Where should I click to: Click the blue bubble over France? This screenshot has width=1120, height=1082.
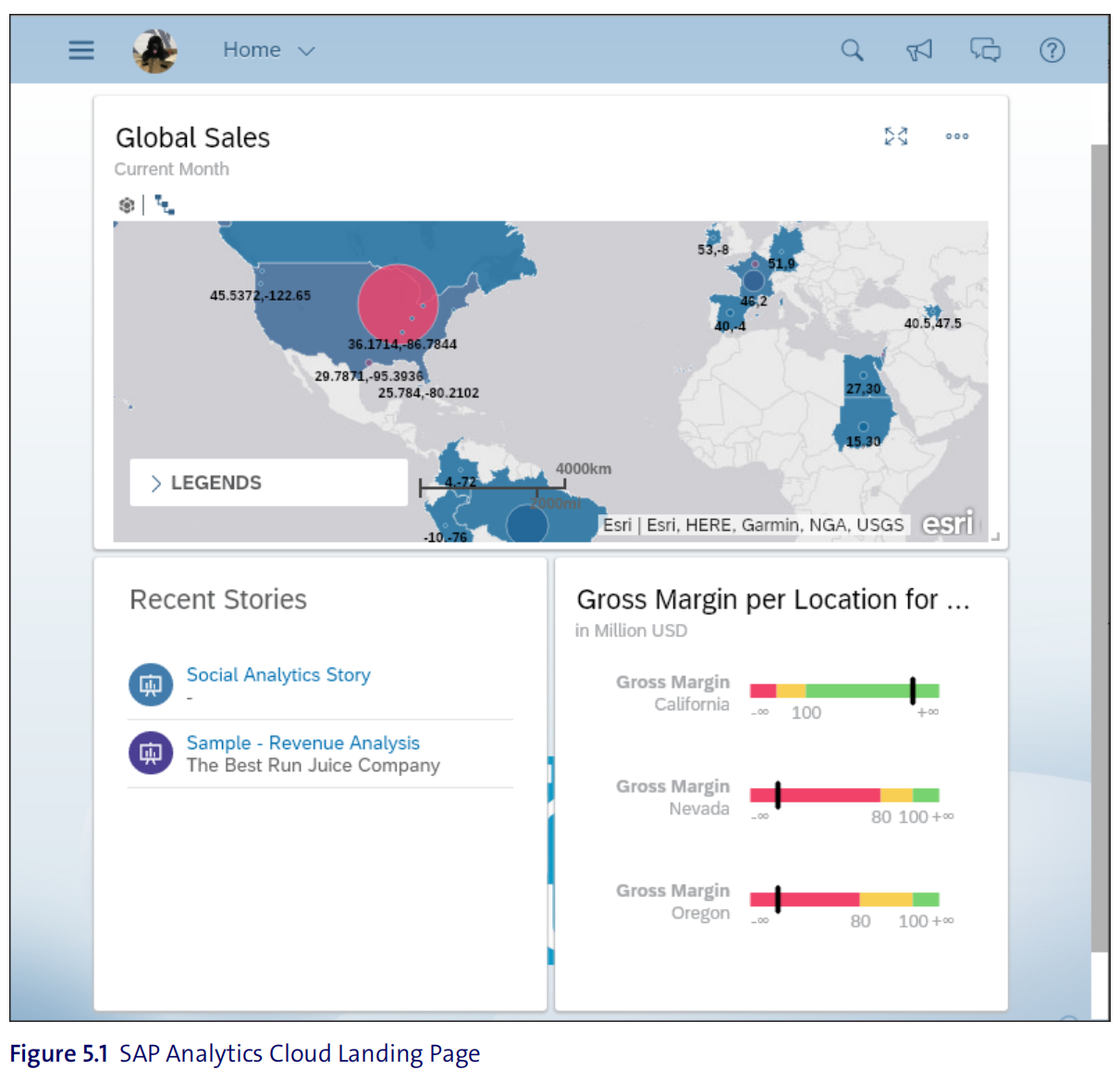click(754, 280)
